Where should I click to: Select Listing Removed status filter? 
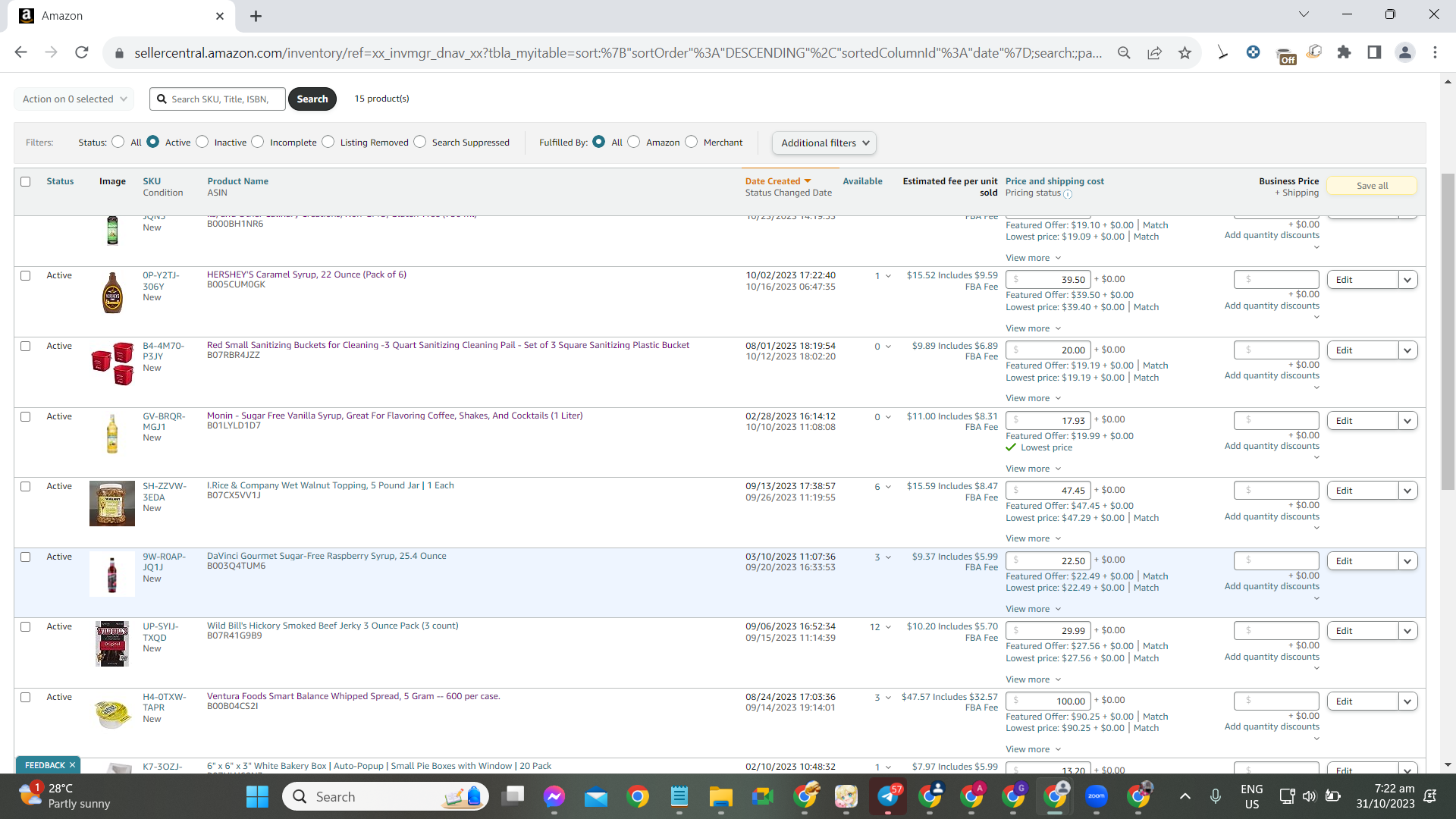pos(328,142)
